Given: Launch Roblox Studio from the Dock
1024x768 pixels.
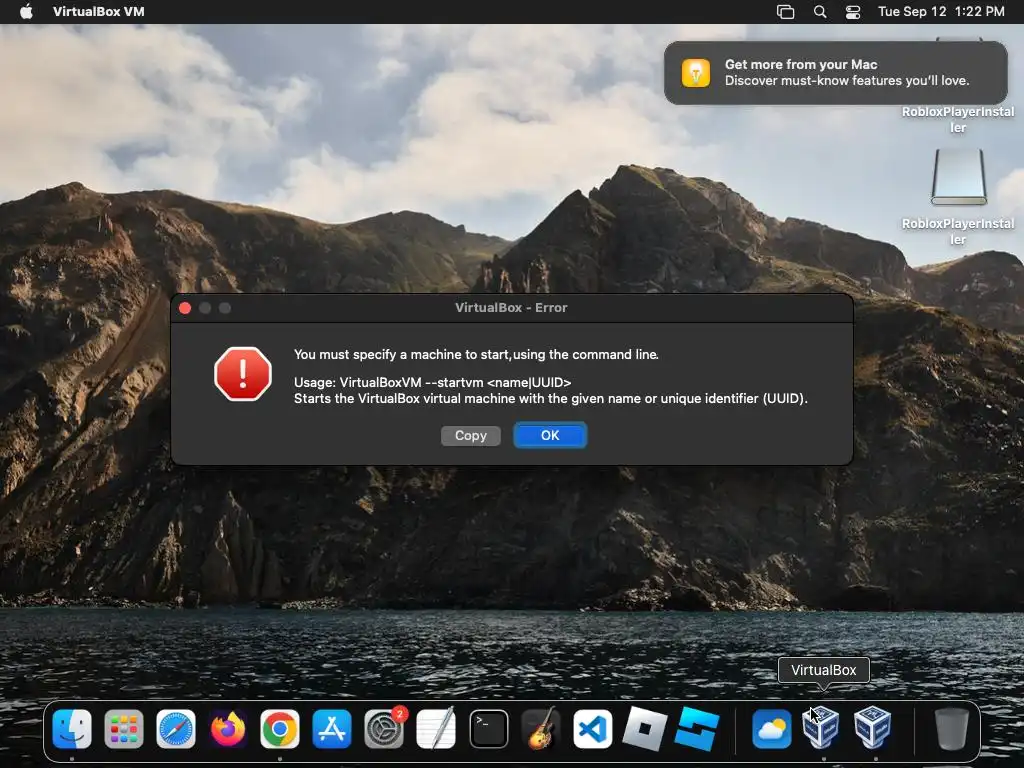Looking at the screenshot, I should click(x=697, y=729).
